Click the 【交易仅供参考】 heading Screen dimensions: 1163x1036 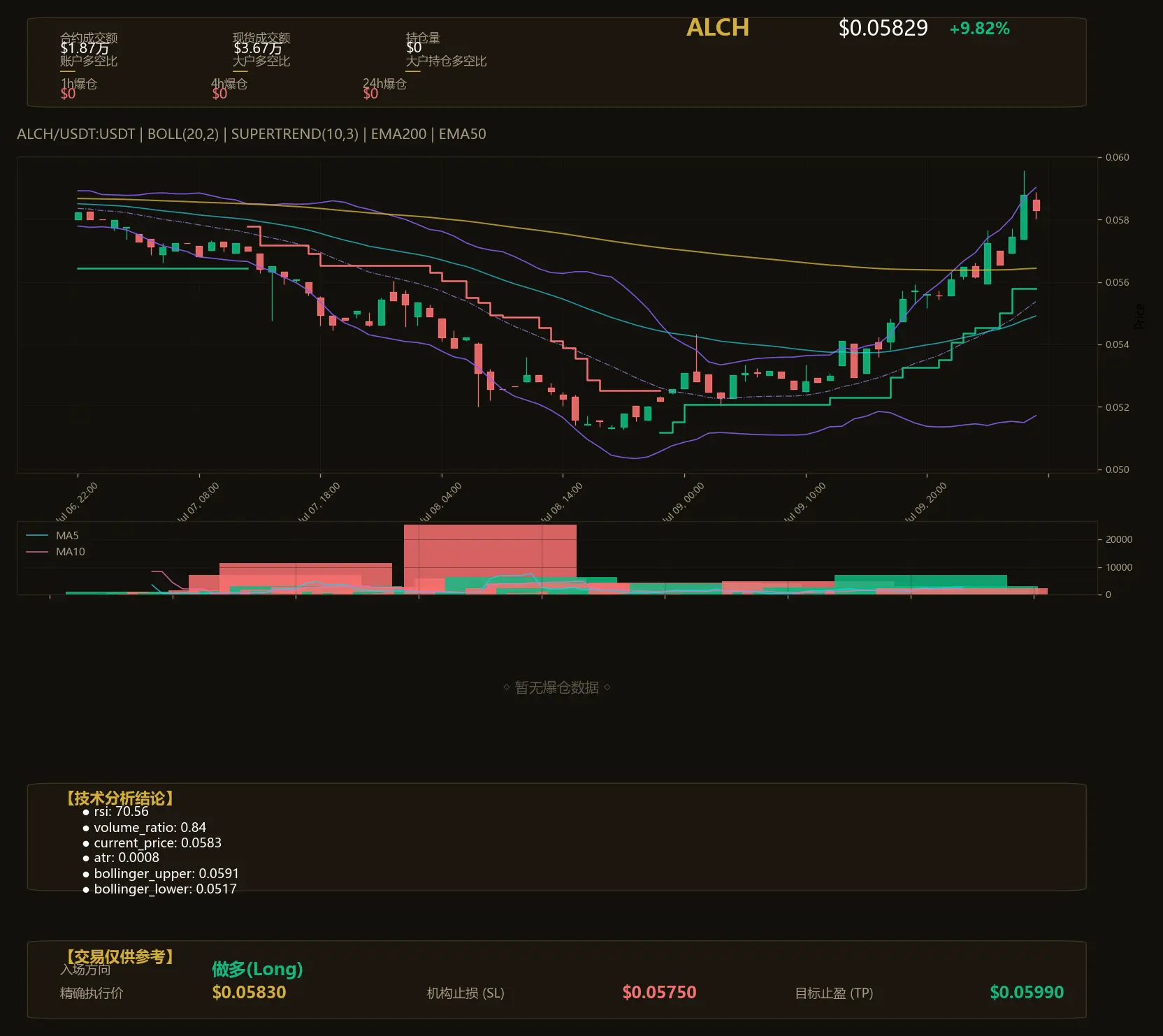120,956
